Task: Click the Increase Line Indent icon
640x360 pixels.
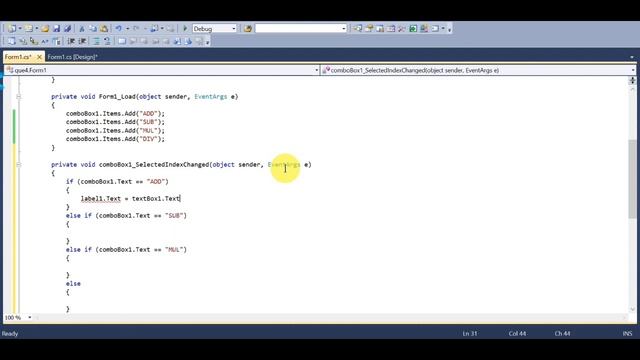Action: coord(82,41)
